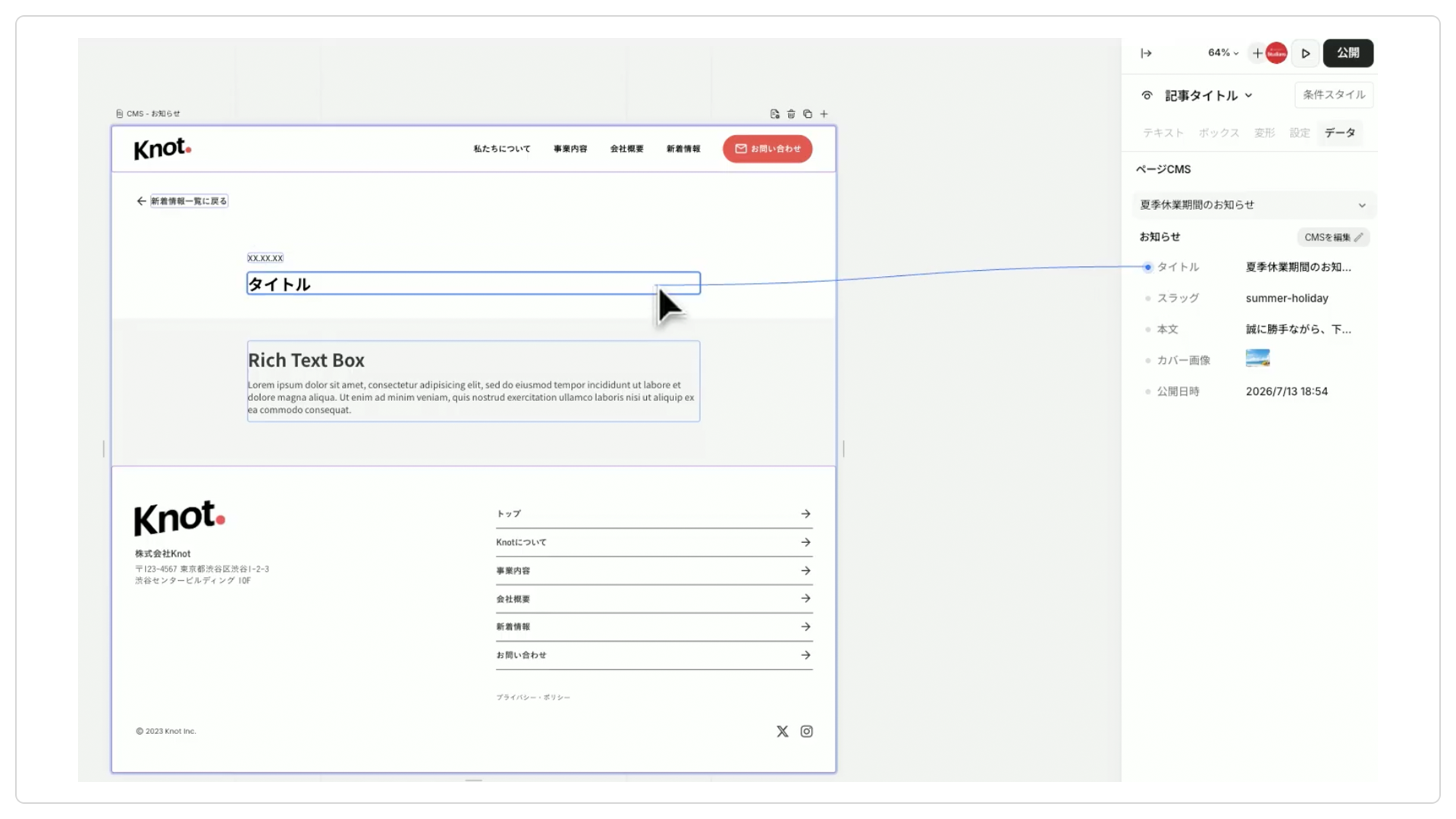Click the Knot logo in the header
Screen dimensions: 1456x819
click(162, 148)
